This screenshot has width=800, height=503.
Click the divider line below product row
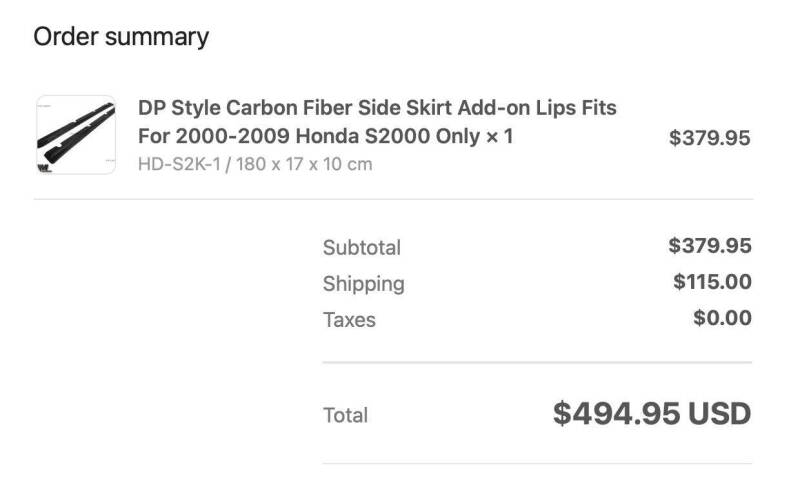click(393, 199)
